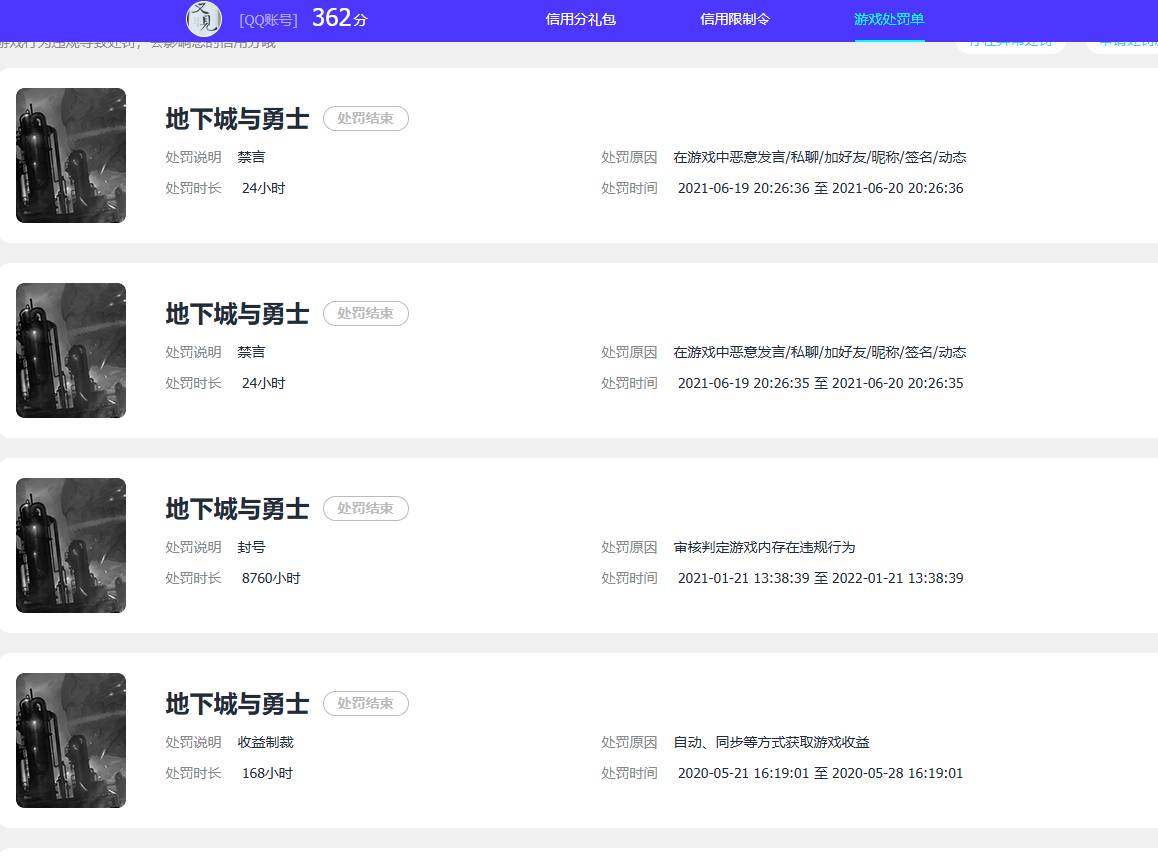Select the 游戏处罚单 tab
Image resolution: width=1158 pixels, height=867 pixels.
(x=889, y=19)
